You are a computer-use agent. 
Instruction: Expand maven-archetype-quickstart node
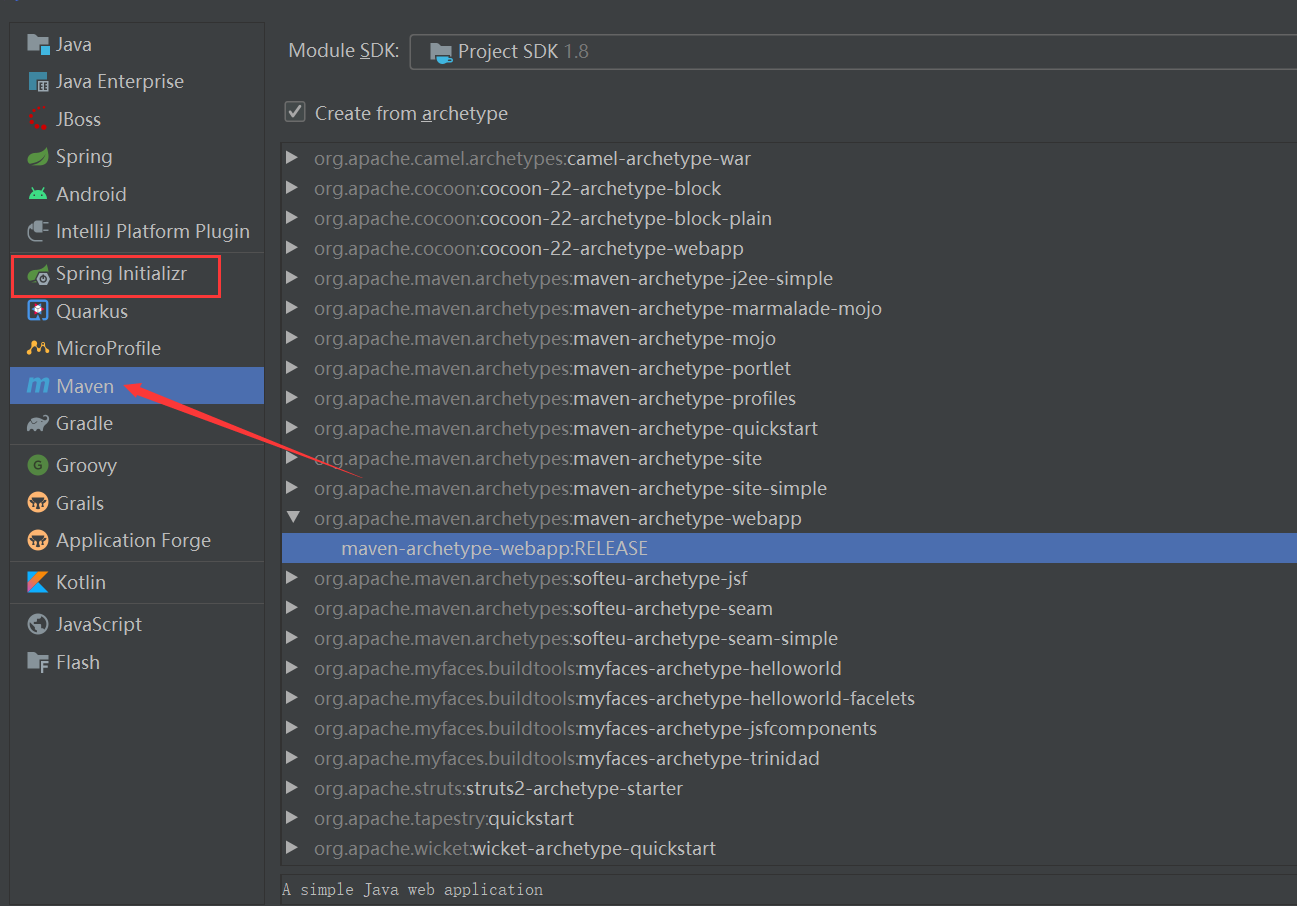click(292, 428)
